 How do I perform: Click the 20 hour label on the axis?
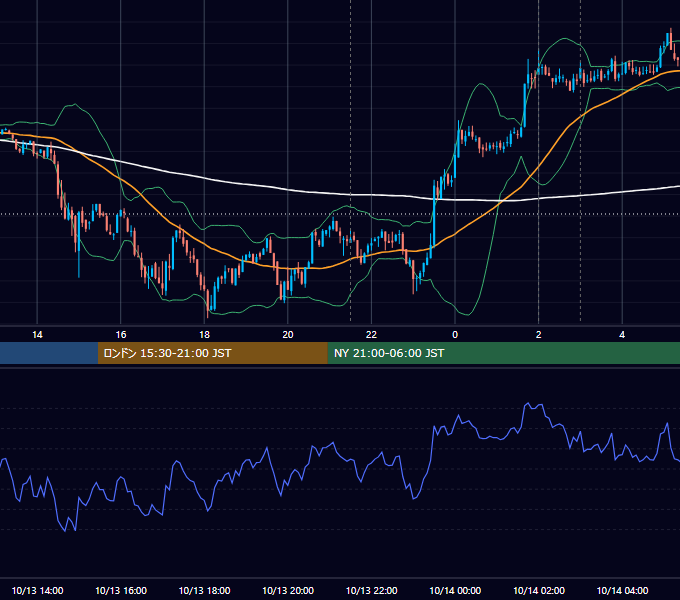coord(288,335)
